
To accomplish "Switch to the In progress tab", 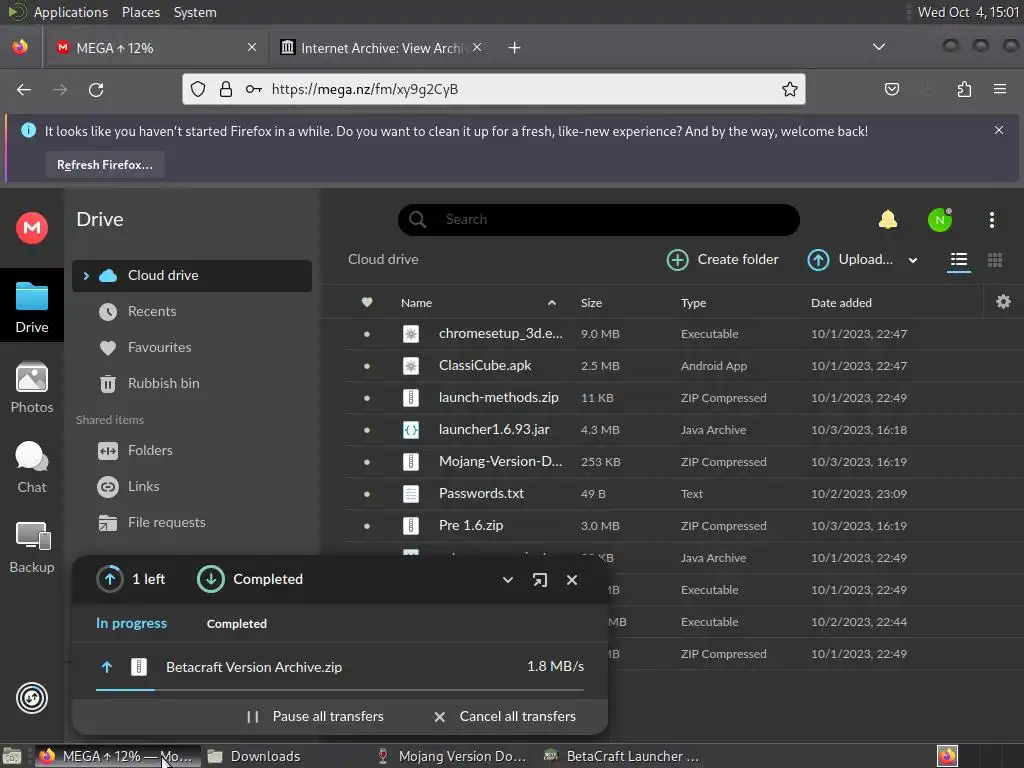I will 131,624.
